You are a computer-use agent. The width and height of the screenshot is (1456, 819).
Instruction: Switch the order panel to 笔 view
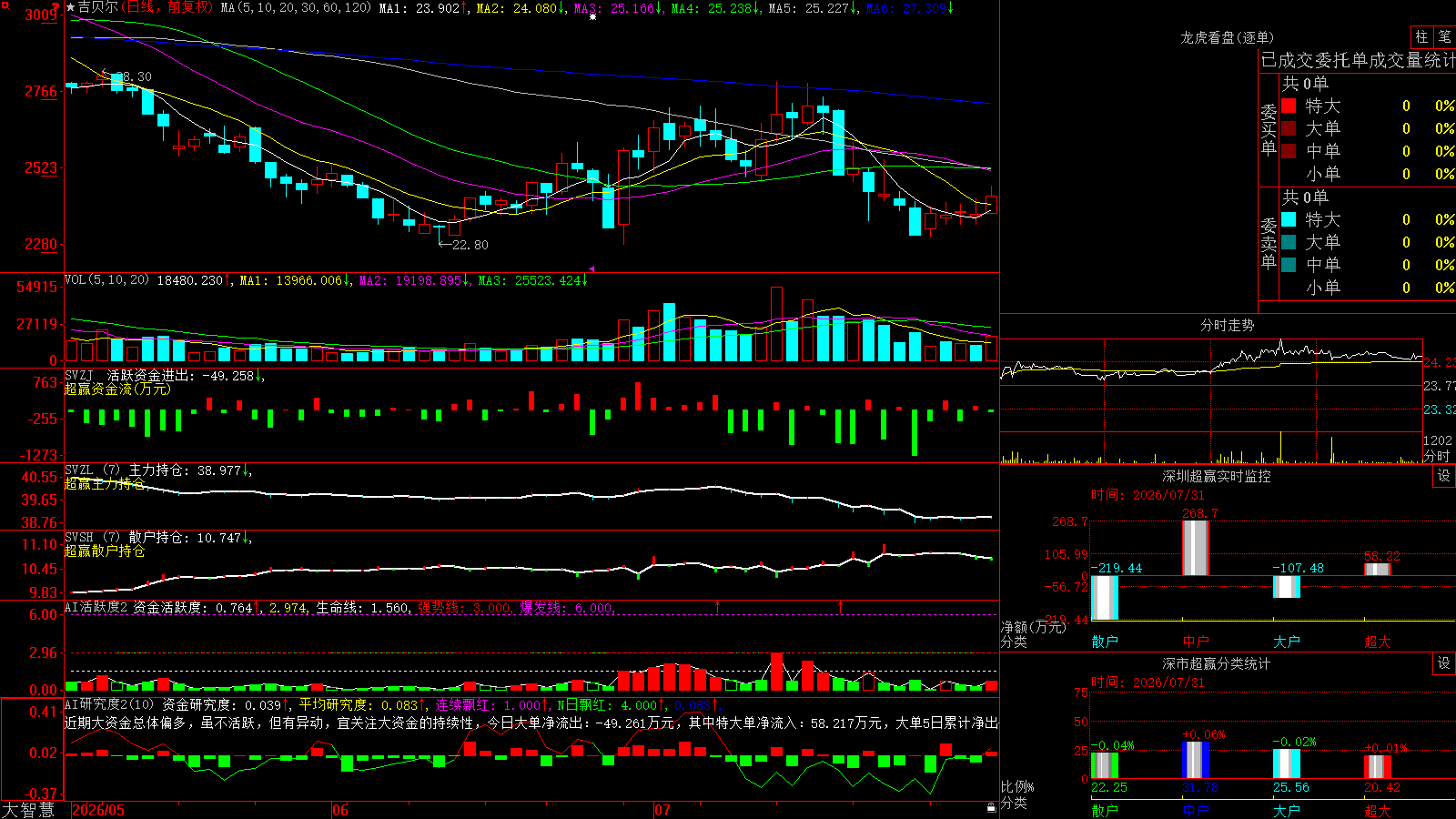point(1444,36)
